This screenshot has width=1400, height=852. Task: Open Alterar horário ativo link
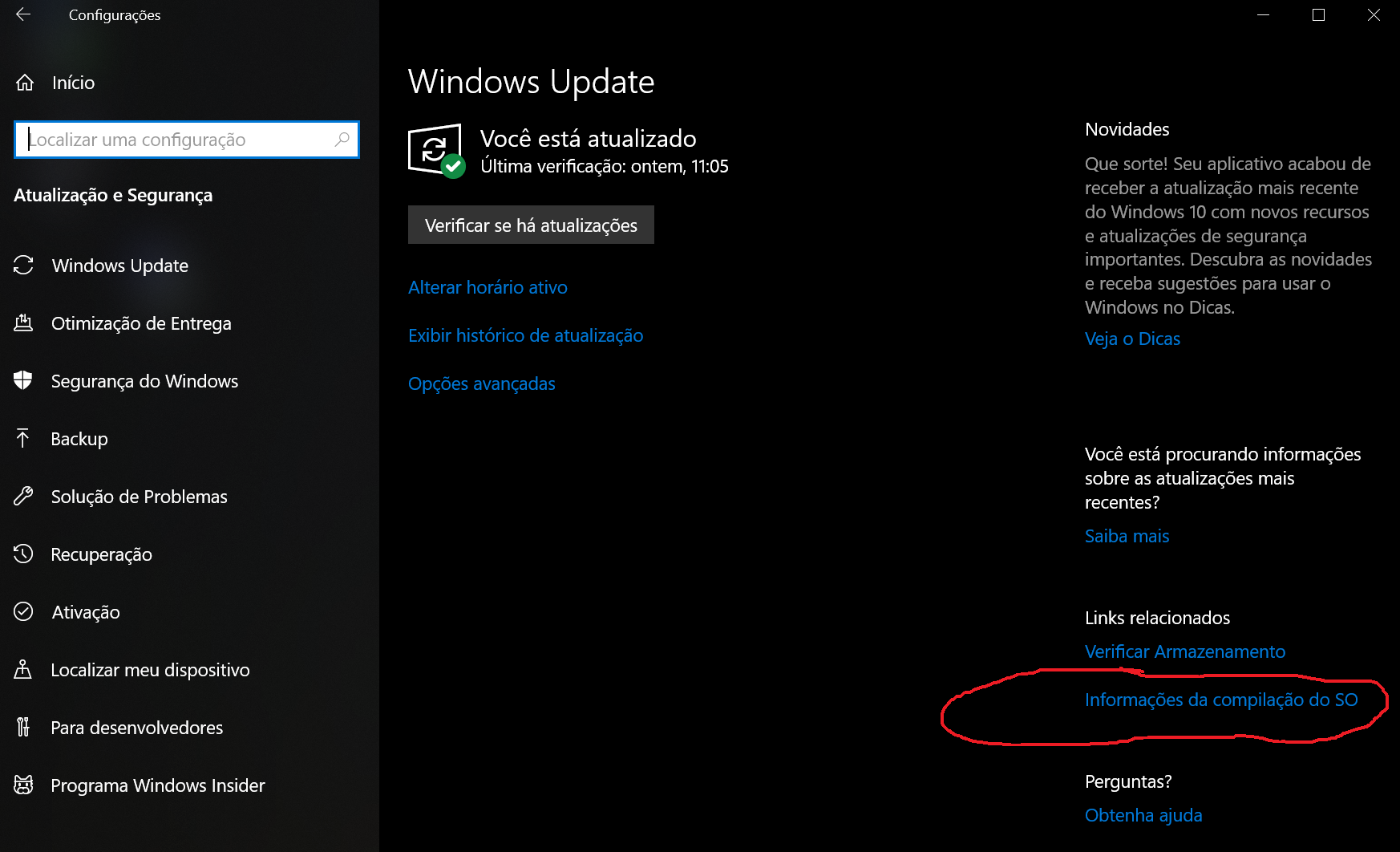coord(488,287)
